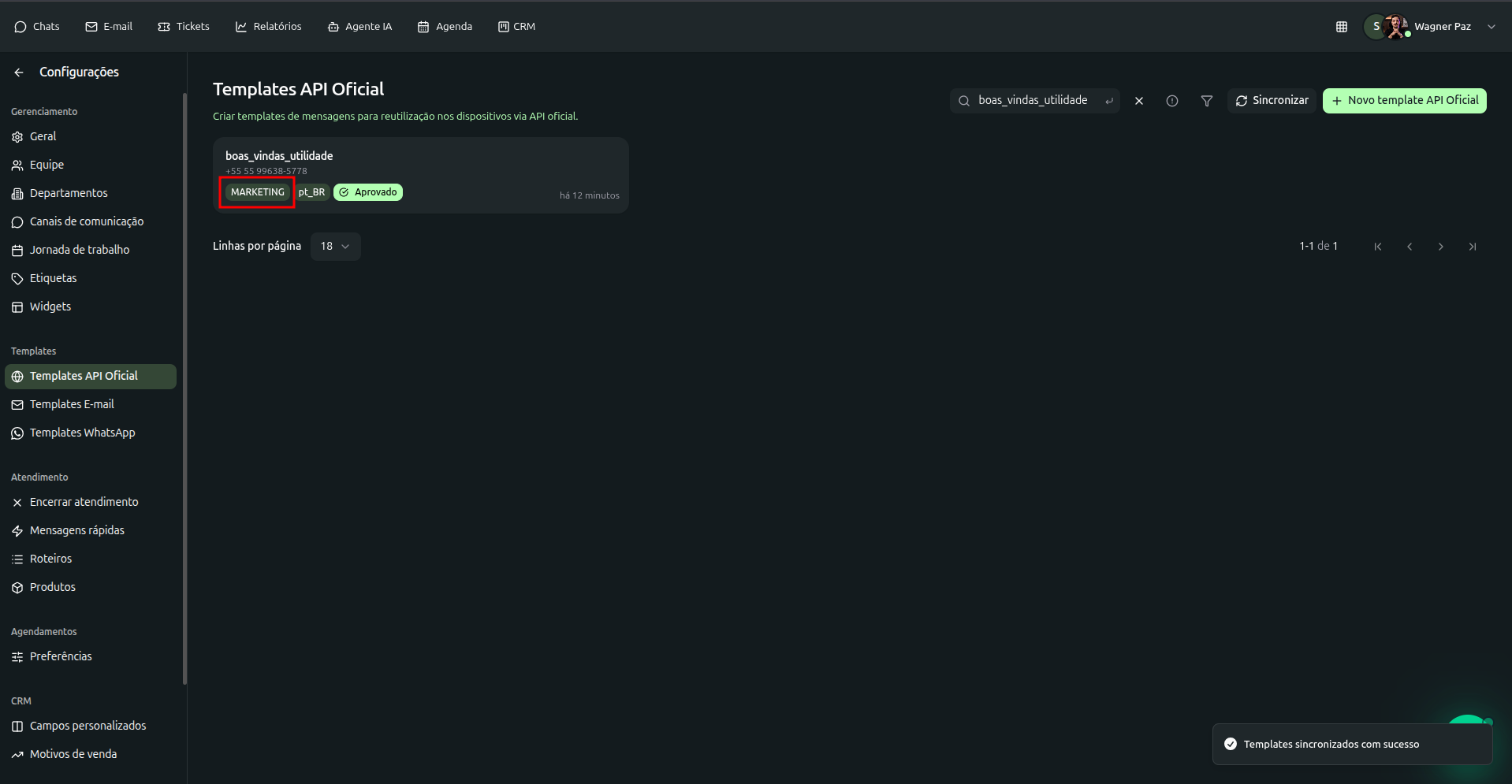Open the apps grid icon
The image size is (1512, 784).
(1342, 27)
